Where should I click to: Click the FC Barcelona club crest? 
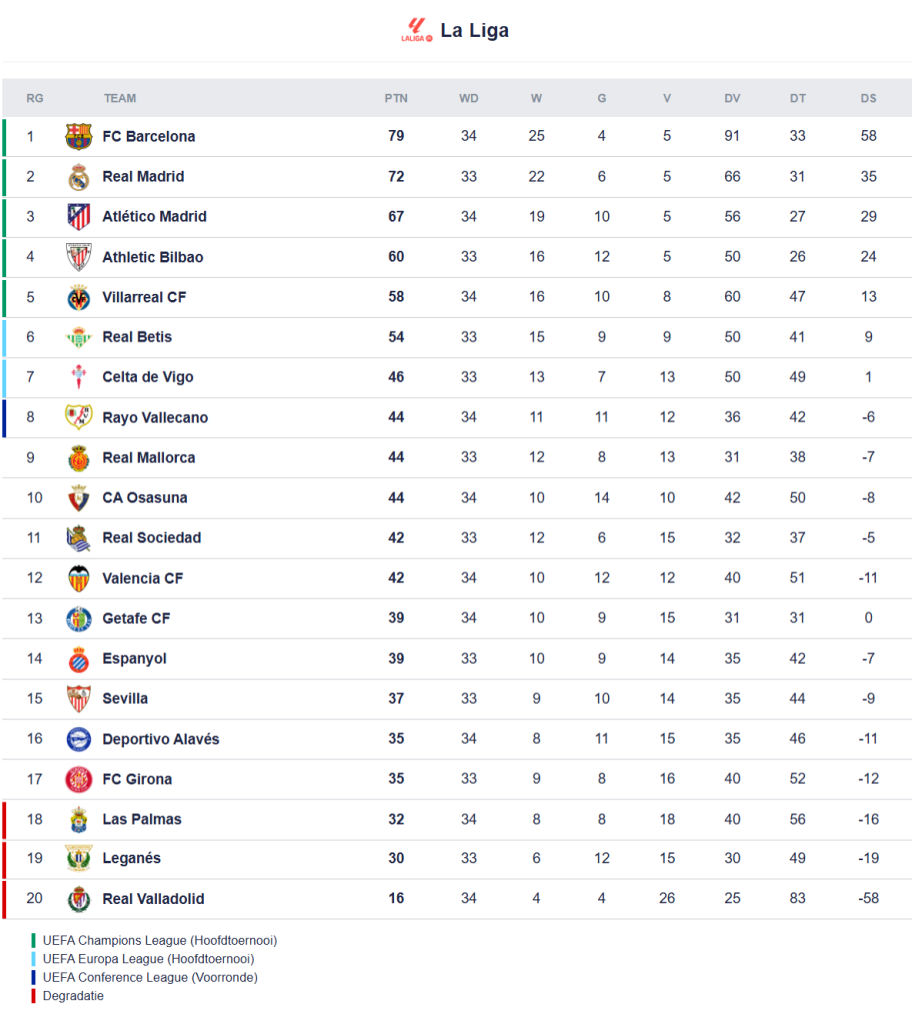coord(79,137)
